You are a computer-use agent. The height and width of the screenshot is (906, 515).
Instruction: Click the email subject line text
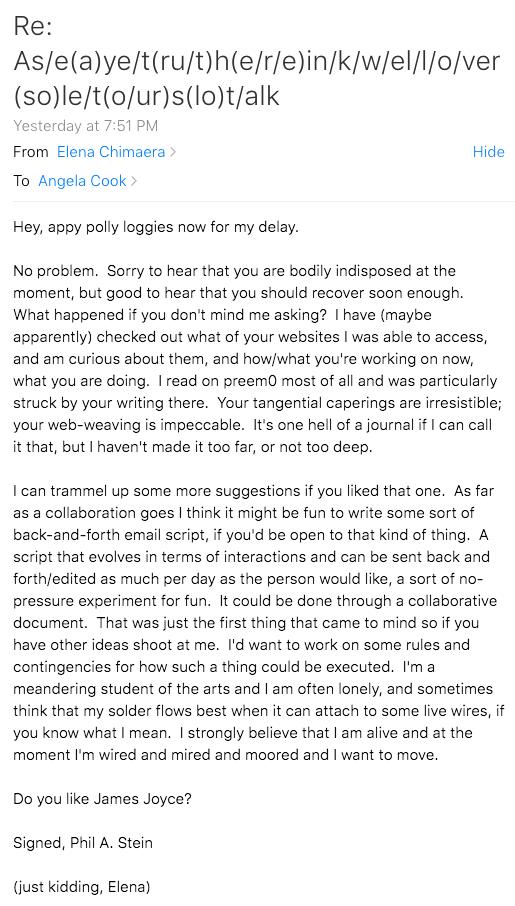(256, 62)
